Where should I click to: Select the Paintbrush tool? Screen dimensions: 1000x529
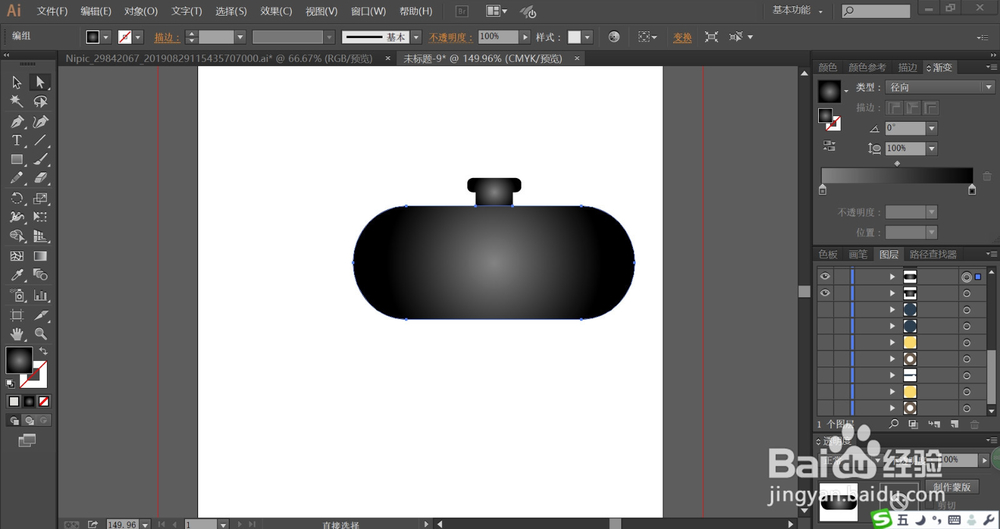click(40, 160)
